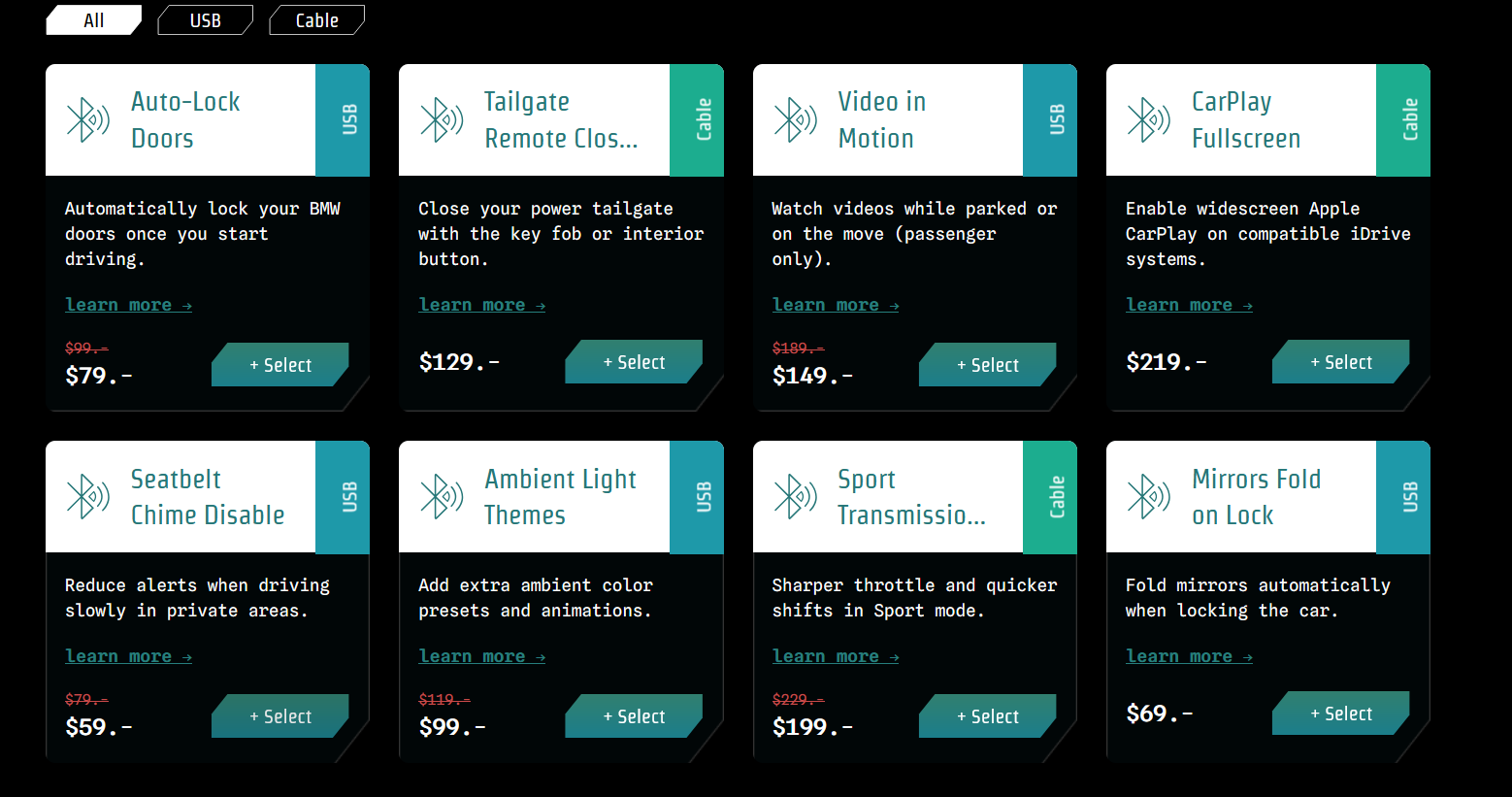The height and width of the screenshot is (797, 1512).
Task: Add Video in Motion with Select button
Action: [x=988, y=365]
